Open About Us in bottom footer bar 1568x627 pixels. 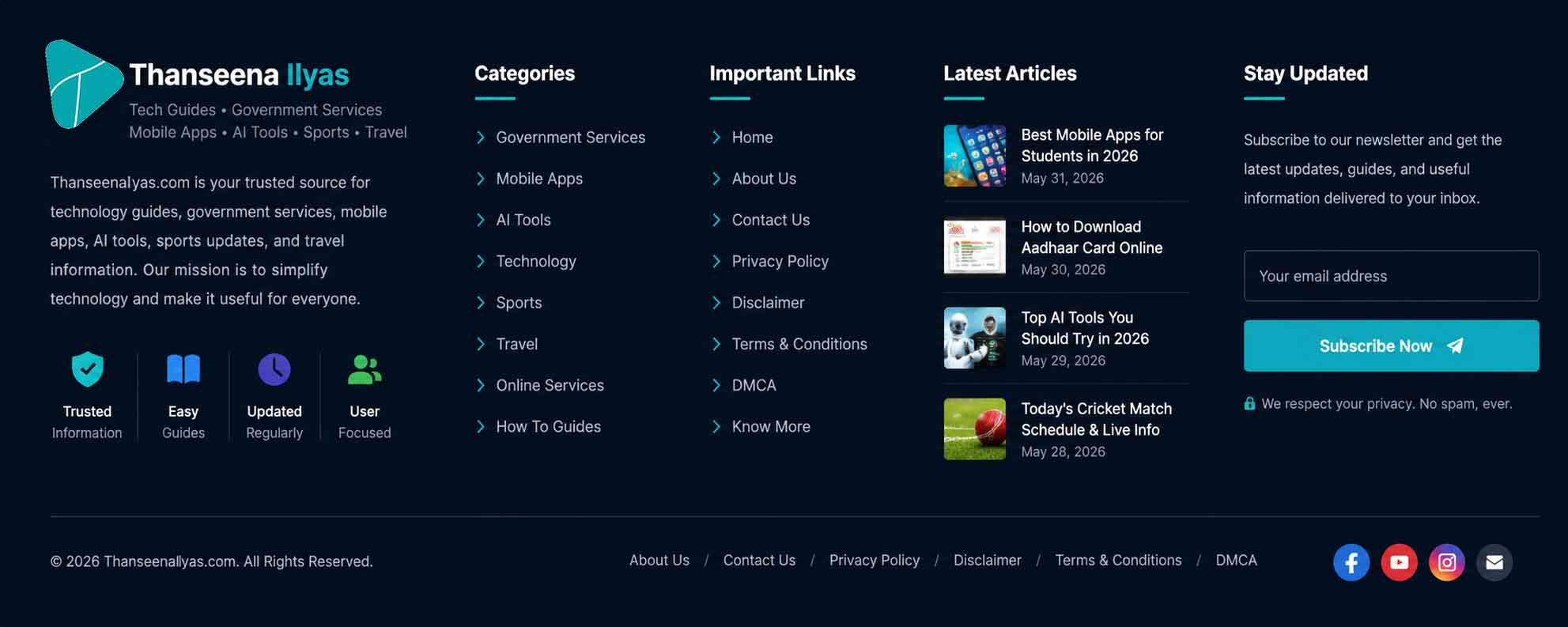[x=659, y=561]
